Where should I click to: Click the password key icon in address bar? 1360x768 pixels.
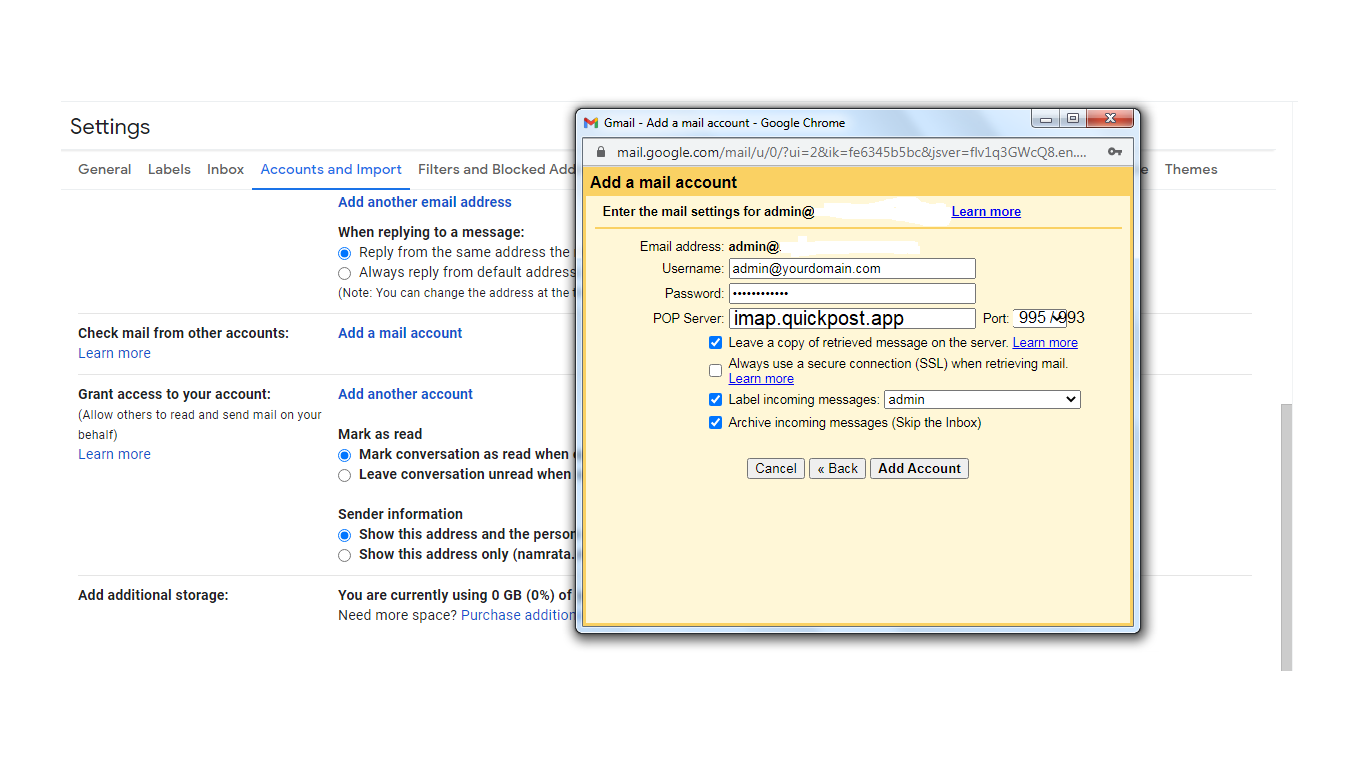(x=1115, y=153)
